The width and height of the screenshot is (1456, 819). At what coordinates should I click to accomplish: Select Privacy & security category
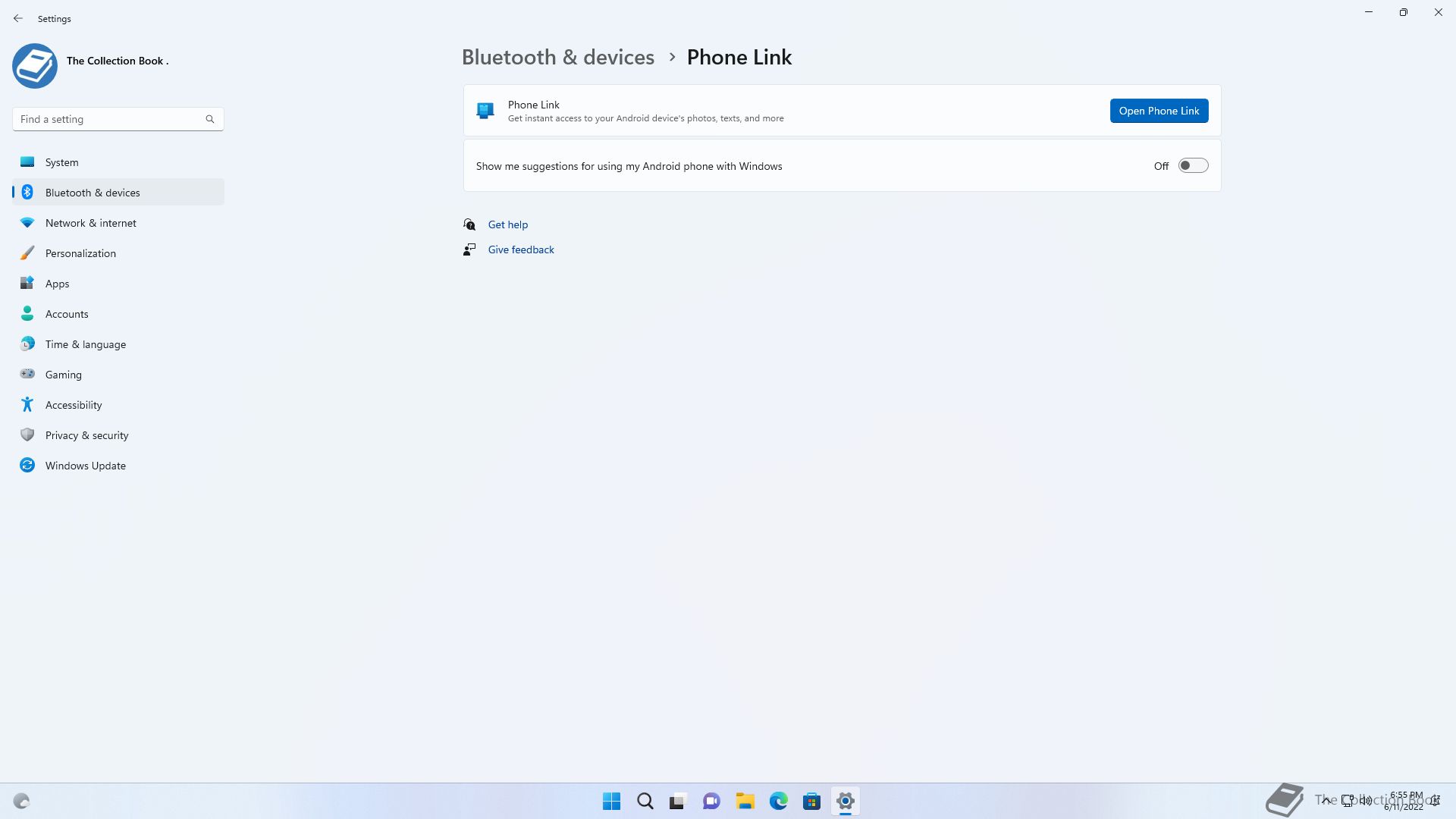coord(86,435)
